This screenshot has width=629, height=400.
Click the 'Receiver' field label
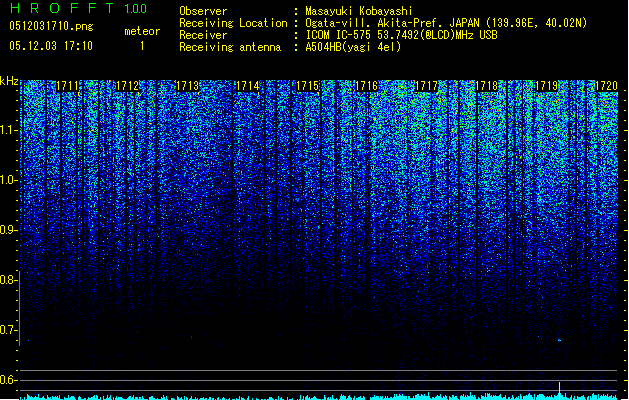pyautogui.click(x=203, y=35)
